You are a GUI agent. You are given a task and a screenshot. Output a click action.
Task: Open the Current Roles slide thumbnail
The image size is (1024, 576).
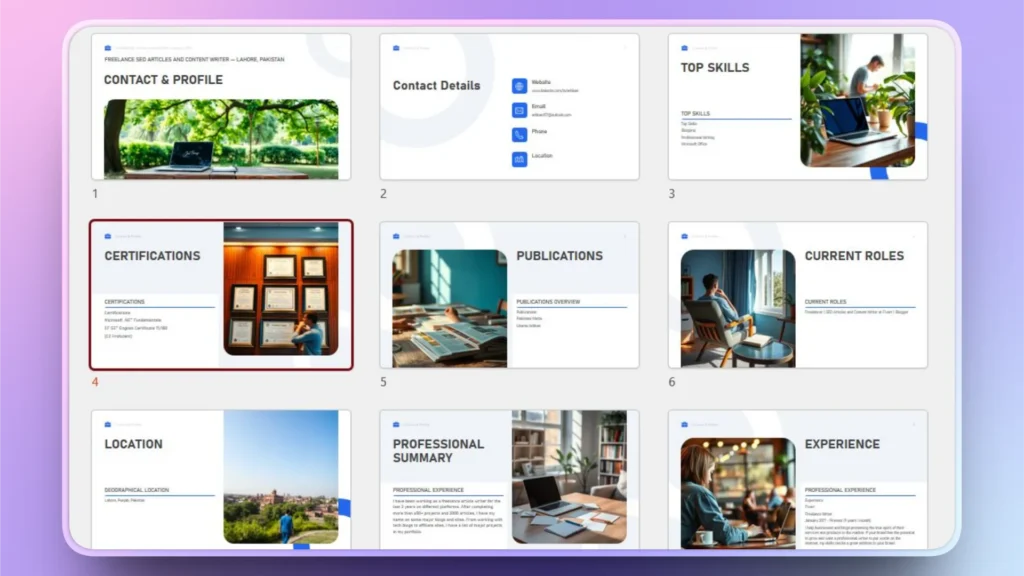797,295
